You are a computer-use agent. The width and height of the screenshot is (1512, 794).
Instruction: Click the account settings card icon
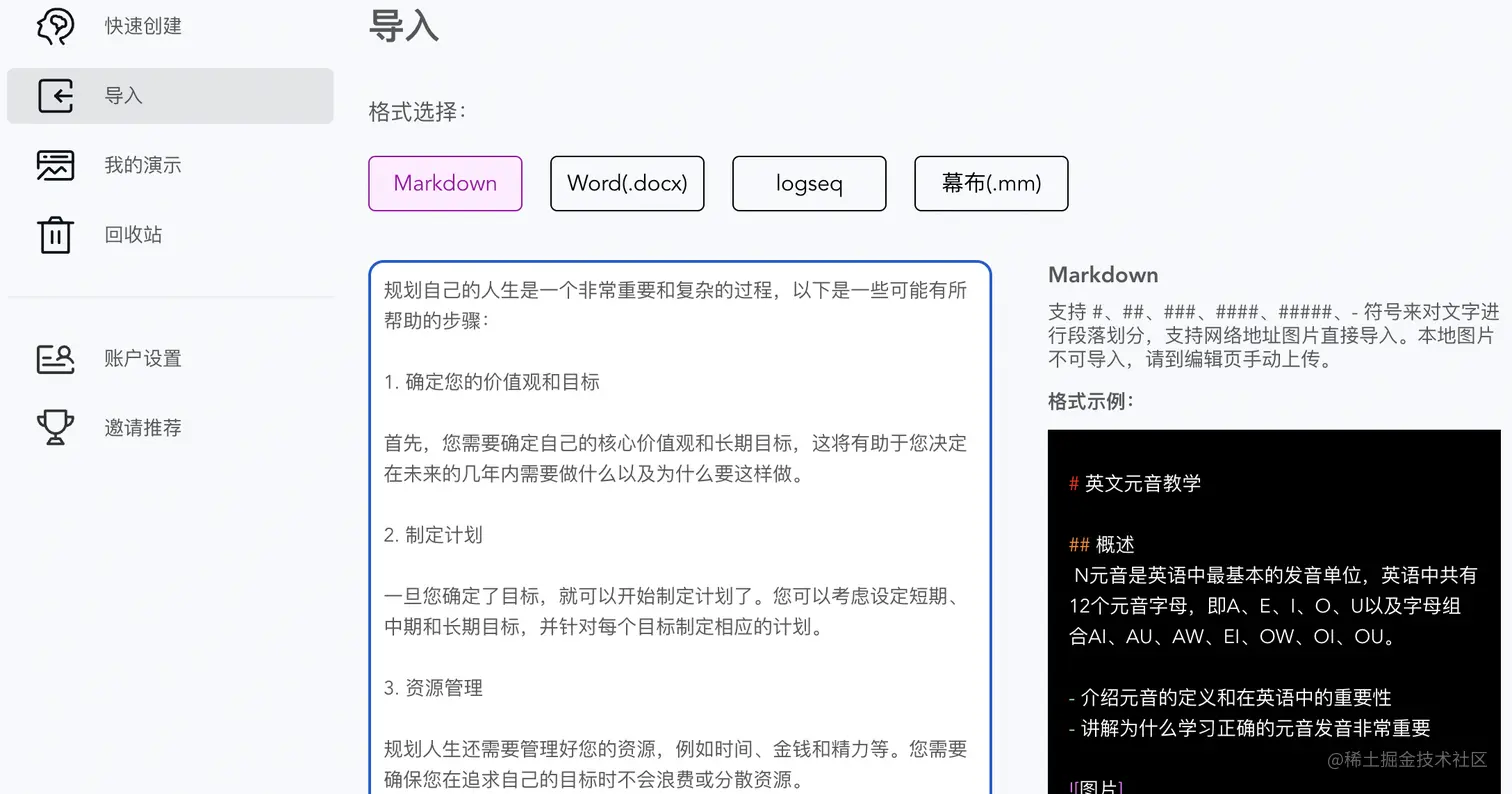click(55, 358)
